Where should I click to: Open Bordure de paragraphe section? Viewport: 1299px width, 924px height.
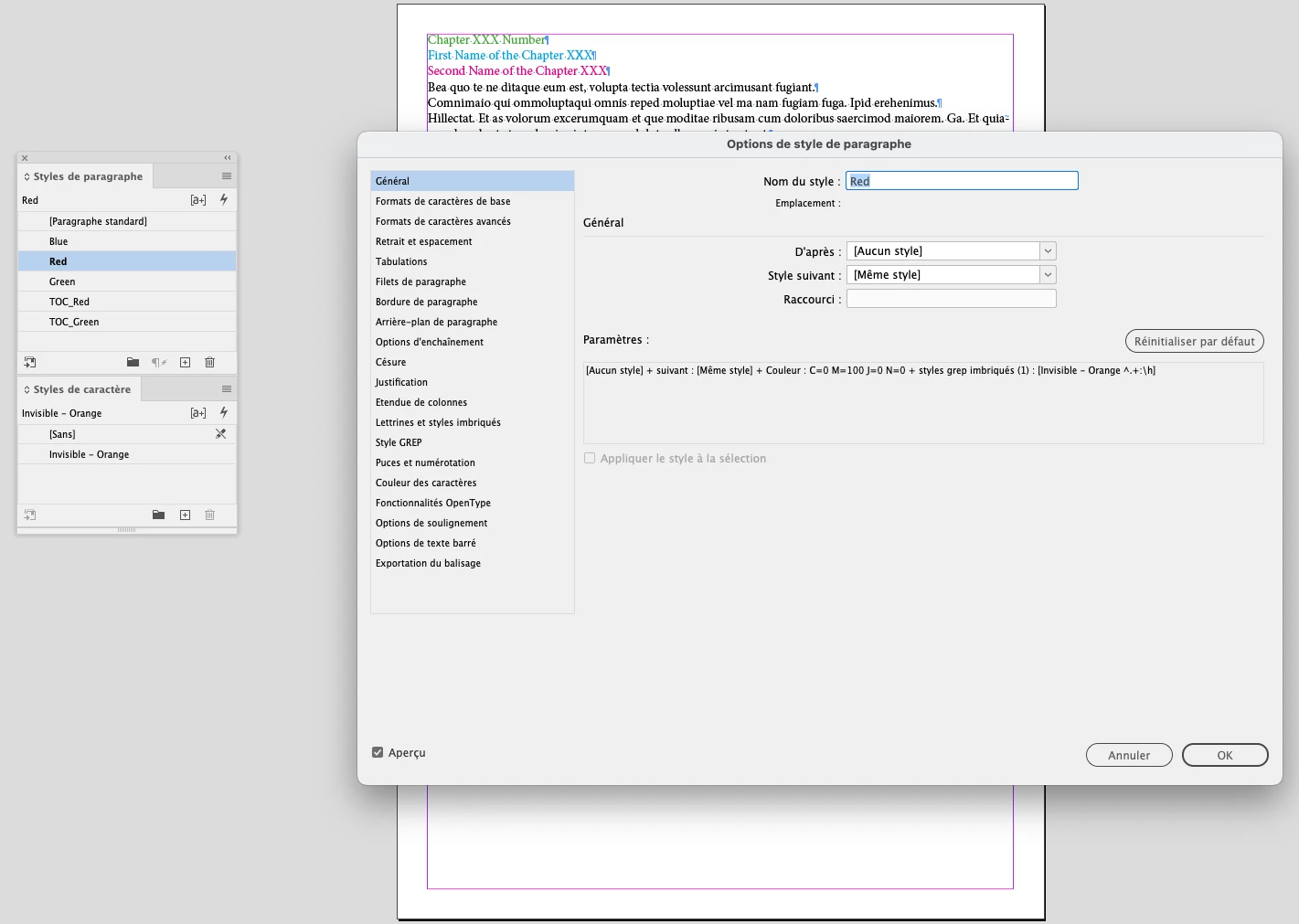click(x=473, y=302)
